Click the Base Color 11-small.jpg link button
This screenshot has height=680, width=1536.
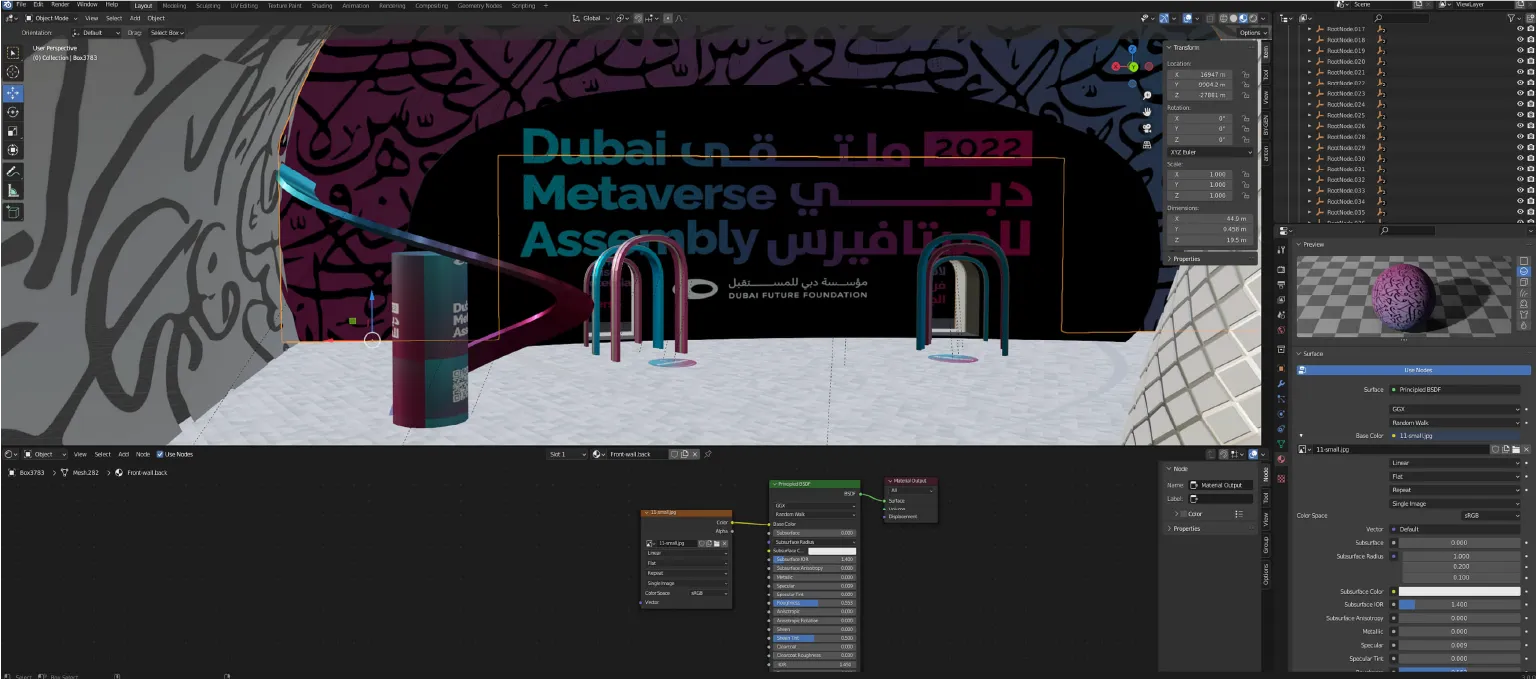(x=1455, y=436)
